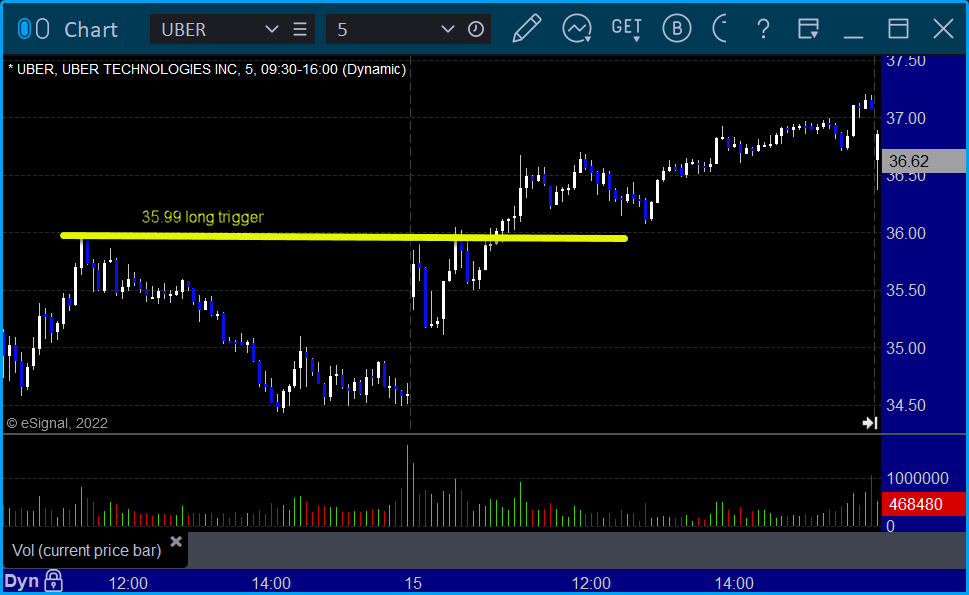Minimize the chart window

853,36
